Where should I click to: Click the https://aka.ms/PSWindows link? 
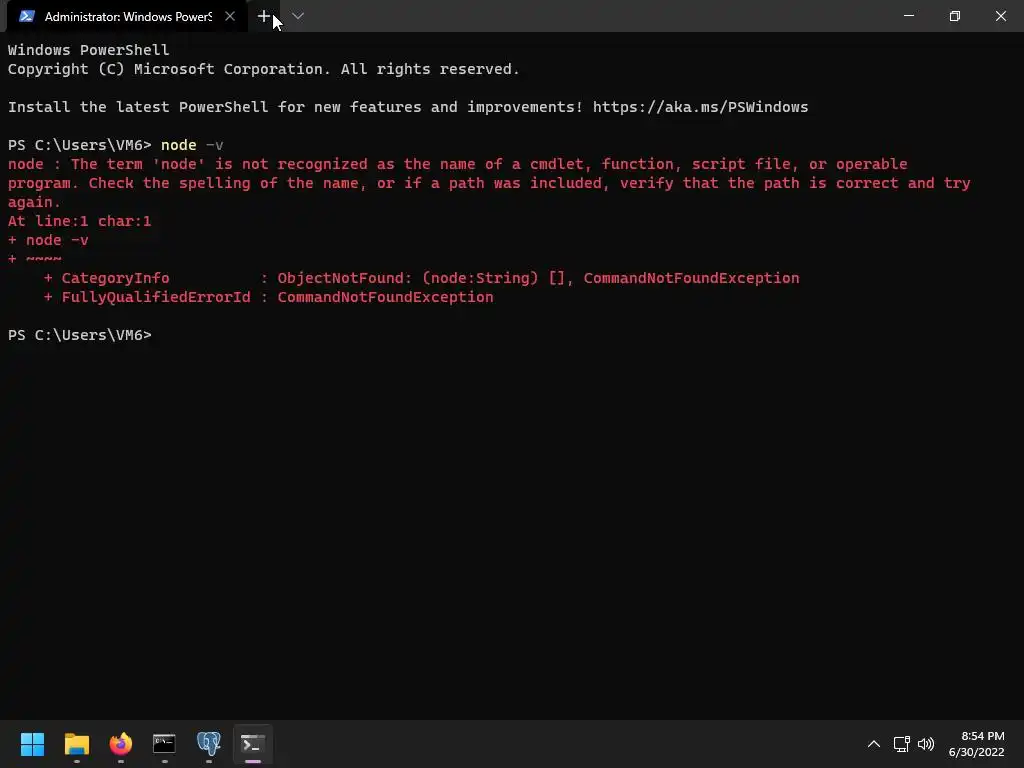click(x=700, y=107)
